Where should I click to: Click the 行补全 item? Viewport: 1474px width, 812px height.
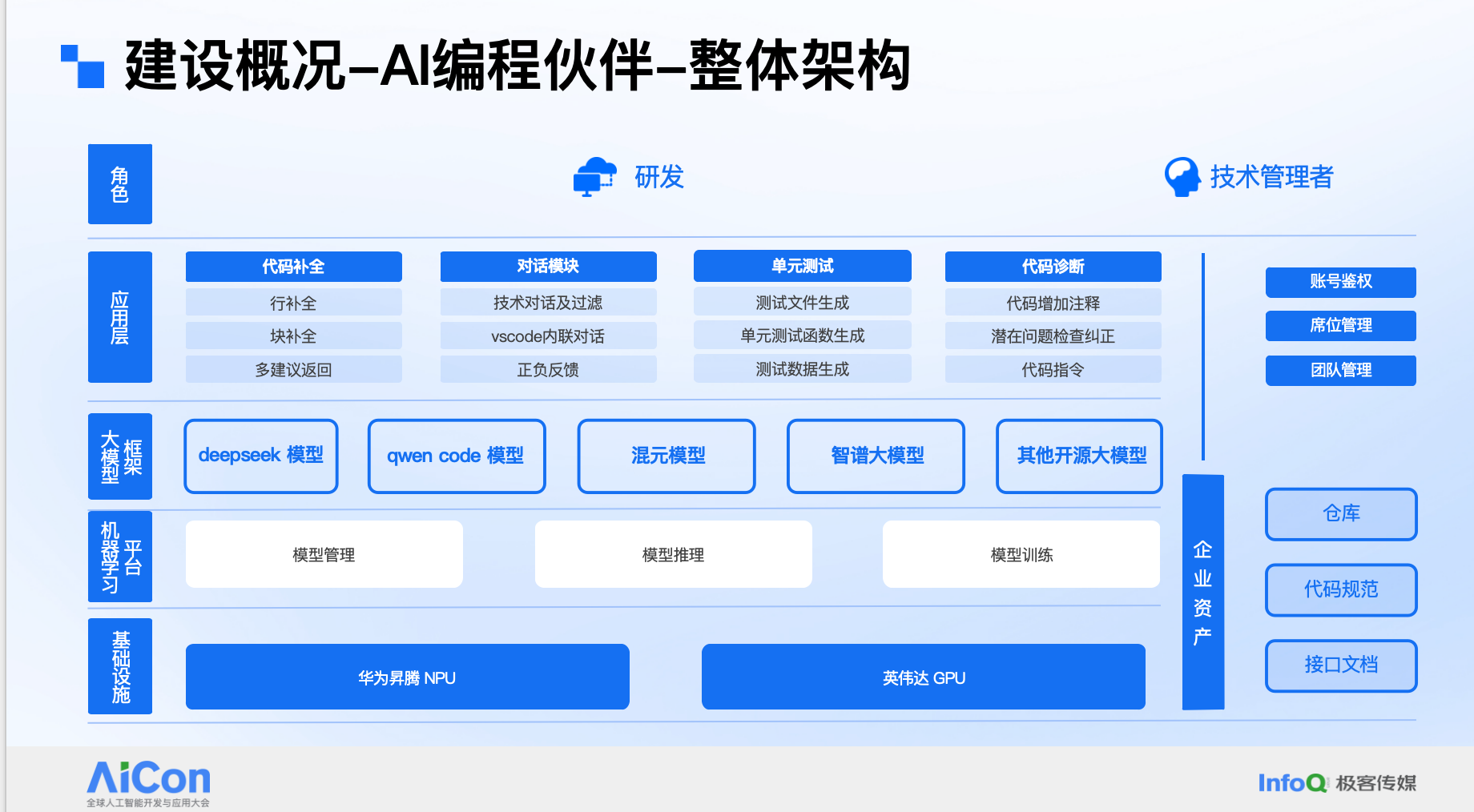click(294, 303)
